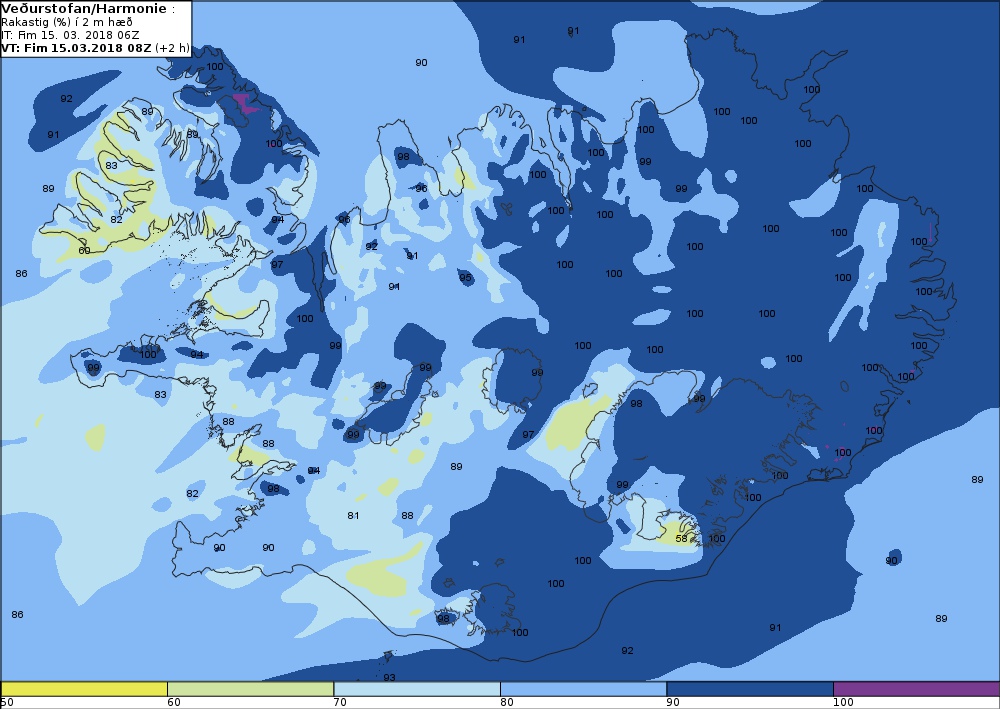Click the medium blue 80–90 legend band
Viewport: 1000px width, 709px height.
point(584,689)
